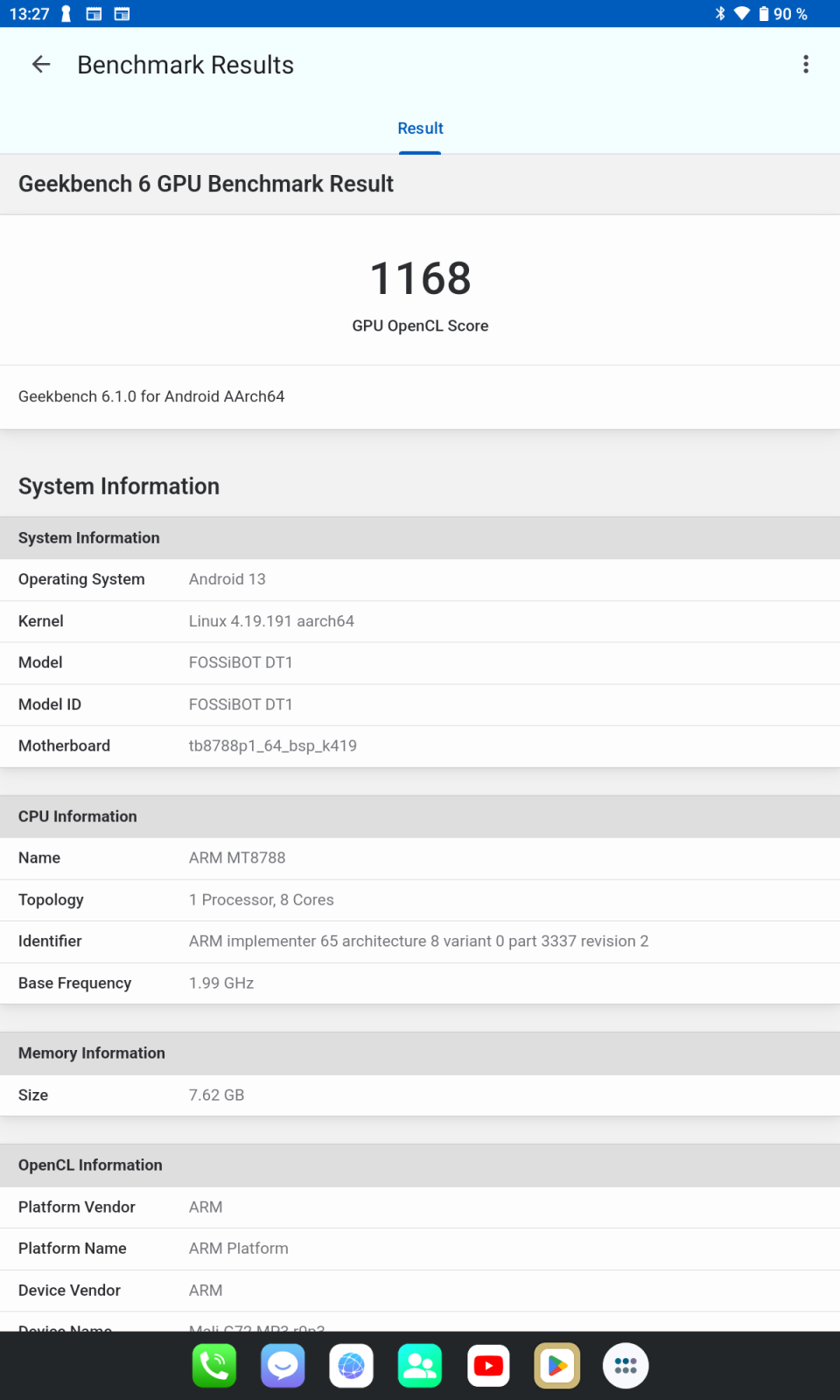
Task: Tap the Platform Vendor label
Action: pos(77,1207)
